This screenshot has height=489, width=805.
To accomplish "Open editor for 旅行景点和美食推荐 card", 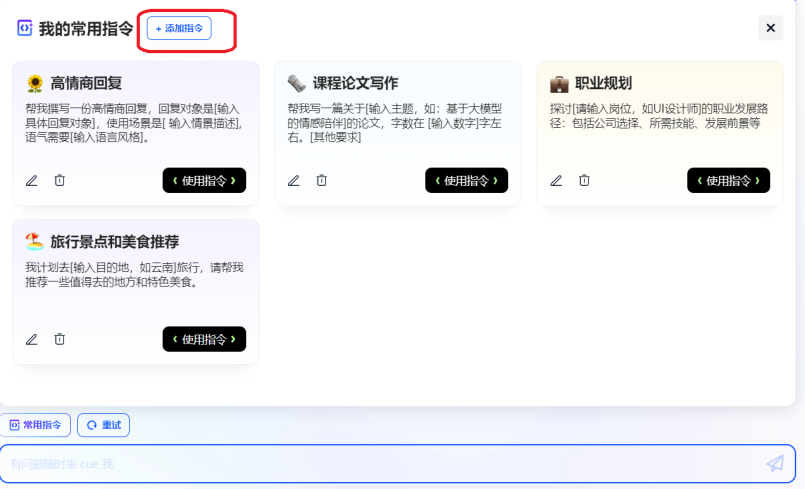I will pyautogui.click(x=32, y=340).
